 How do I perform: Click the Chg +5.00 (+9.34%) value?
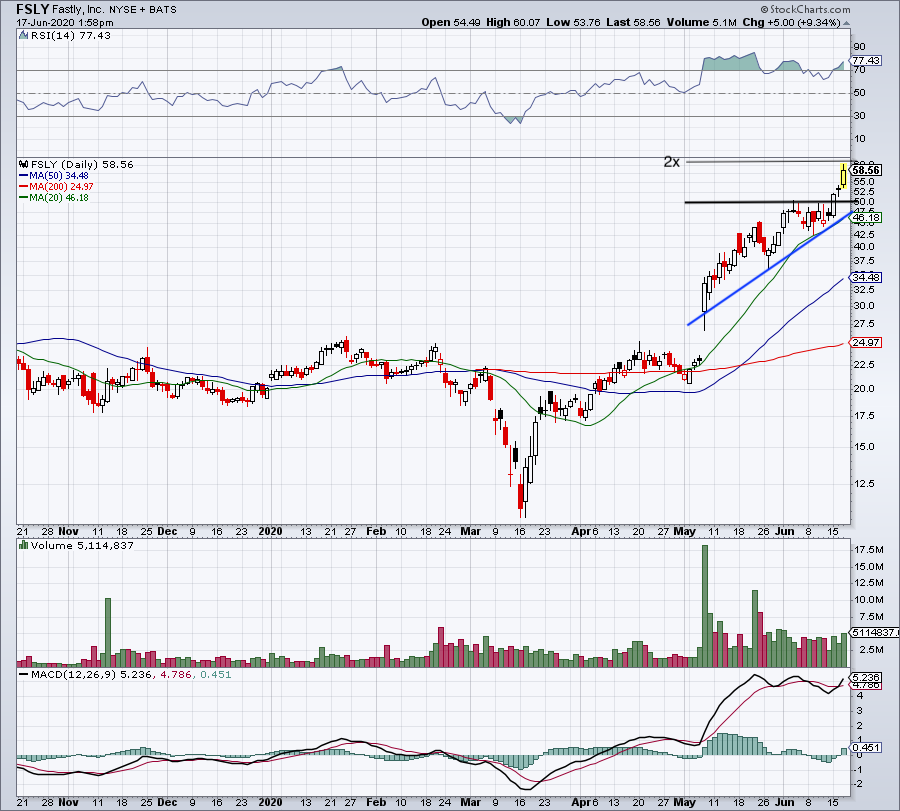pyautogui.click(x=792, y=22)
